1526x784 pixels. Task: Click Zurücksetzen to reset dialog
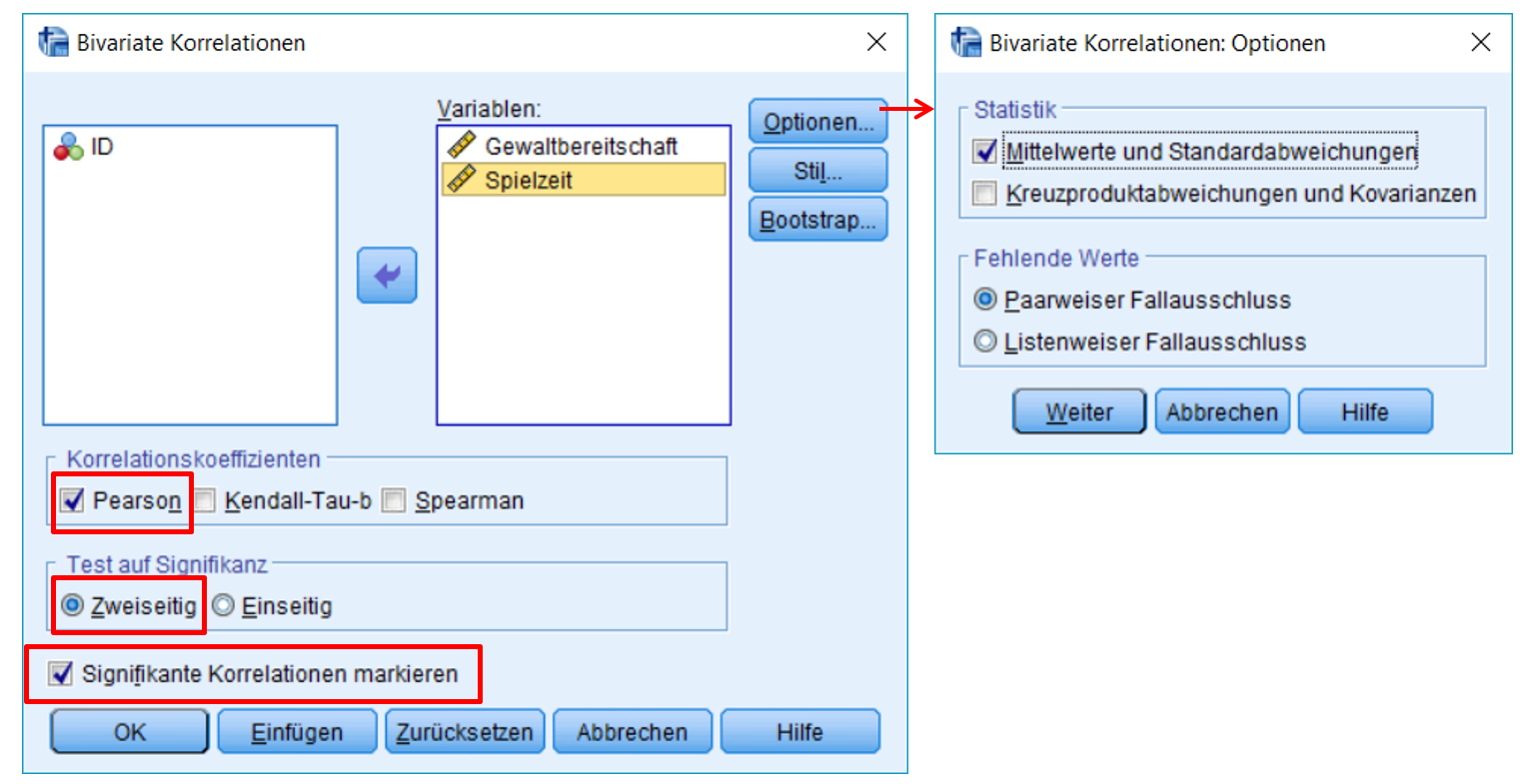point(465,732)
